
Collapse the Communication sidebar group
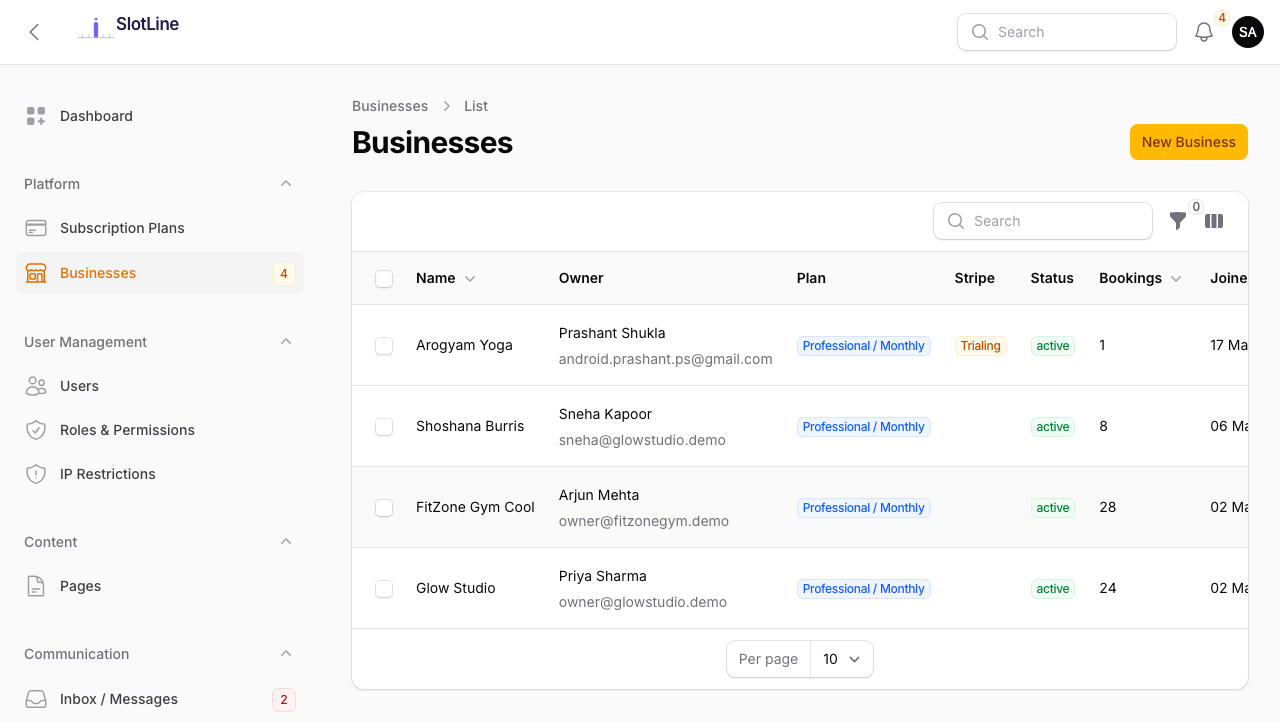pos(286,654)
